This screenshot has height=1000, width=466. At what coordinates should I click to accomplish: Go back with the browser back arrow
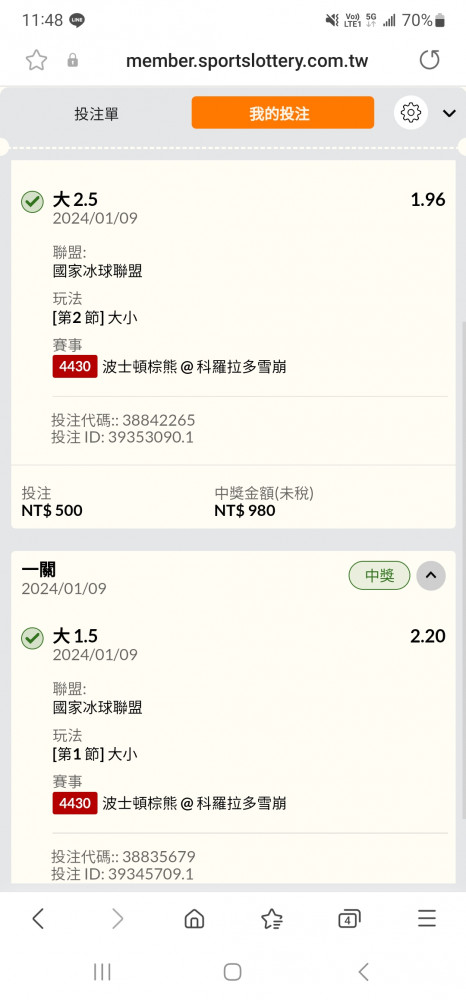click(38, 918)
